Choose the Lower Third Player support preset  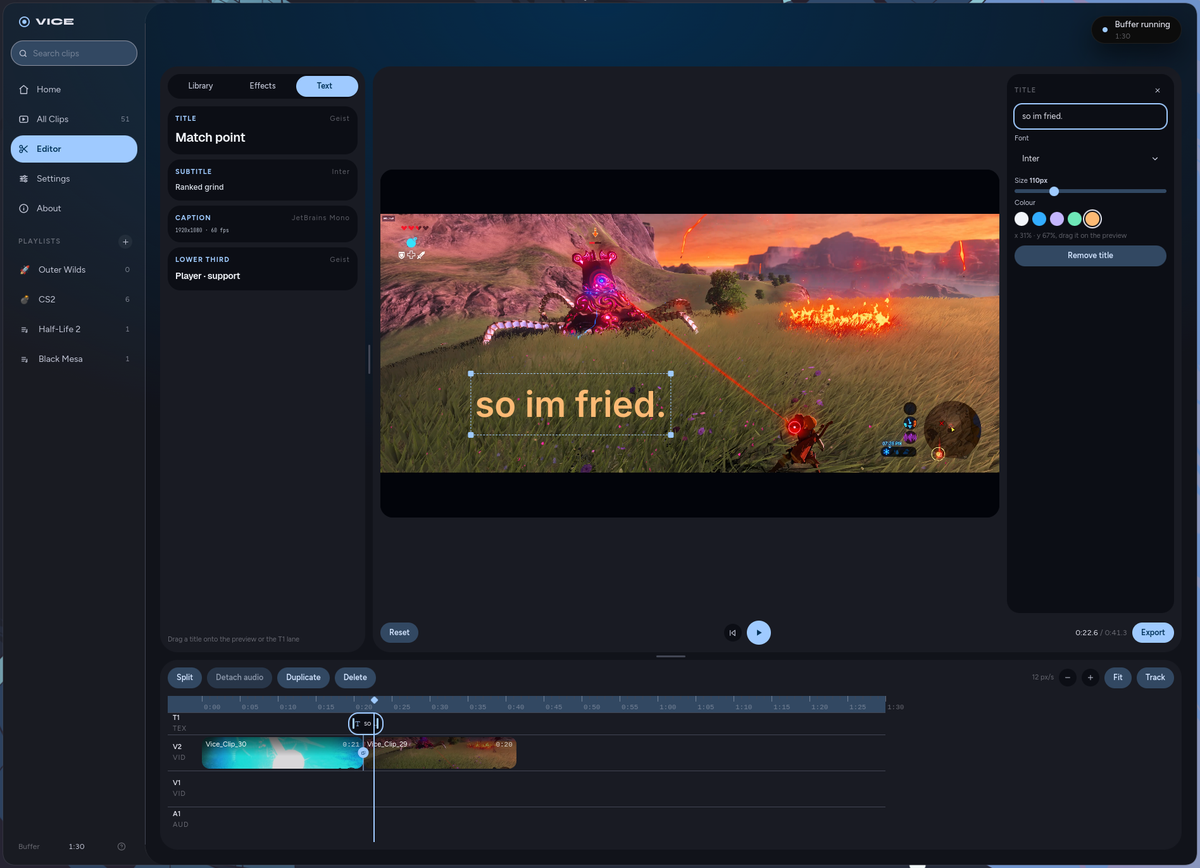coord(262,268)
